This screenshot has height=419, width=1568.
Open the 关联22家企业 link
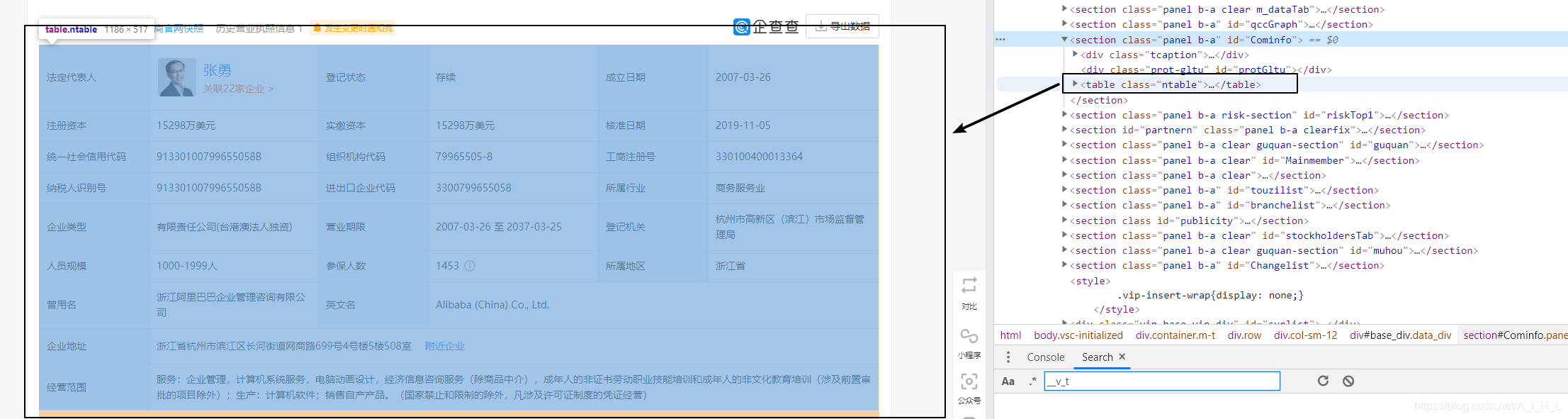pyautogui.click(x=238, y=89)
